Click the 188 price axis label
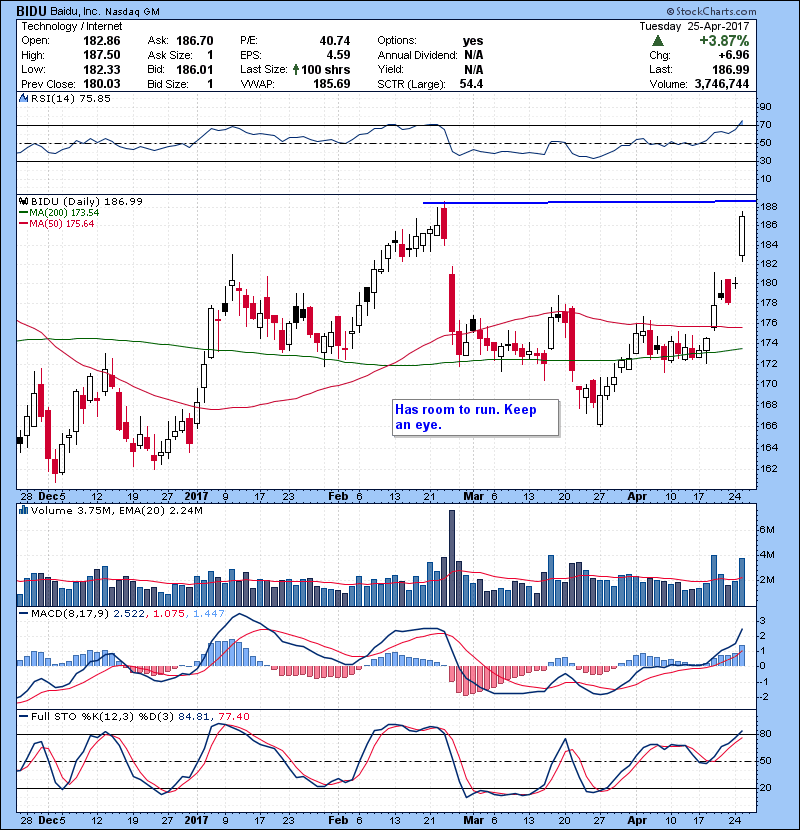The image size is (800, 830). 769,206
